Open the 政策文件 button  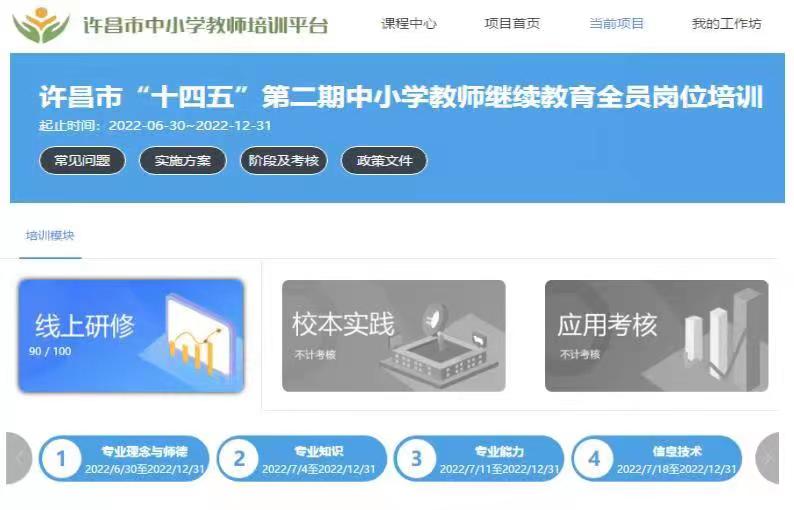point(384,161)
